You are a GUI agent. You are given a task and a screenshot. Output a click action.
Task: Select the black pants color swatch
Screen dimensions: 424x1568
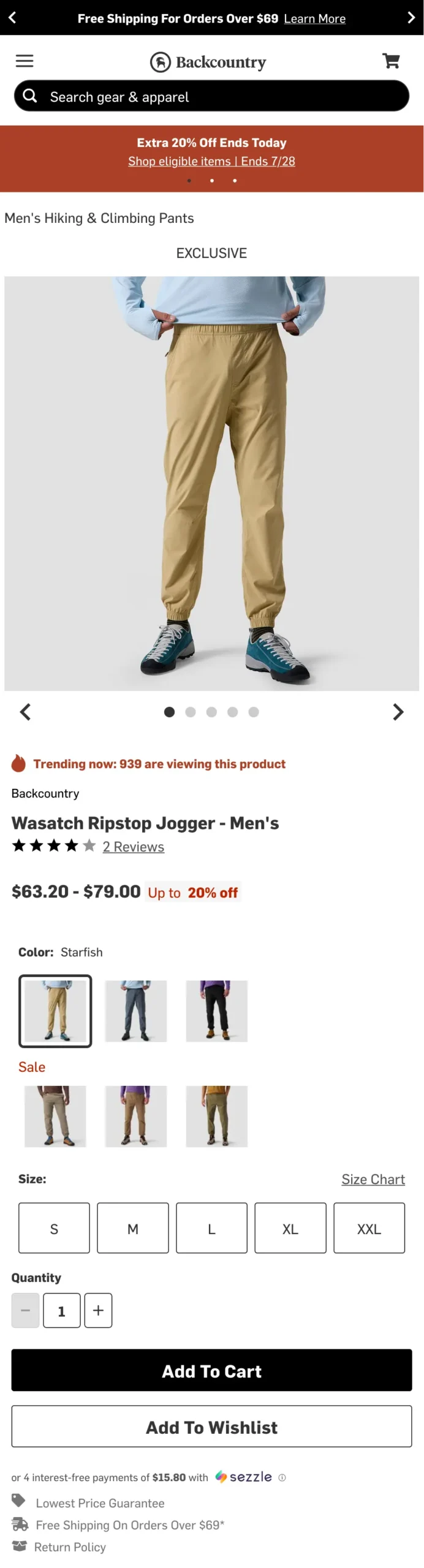pos(216,1011)
